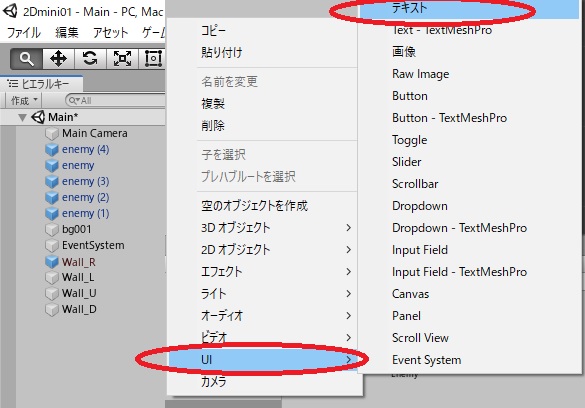The height and width of the screenshot is (408, 585).
Task: Click the blue prefab cube beside enemy (4)
Action: point(51,150)
